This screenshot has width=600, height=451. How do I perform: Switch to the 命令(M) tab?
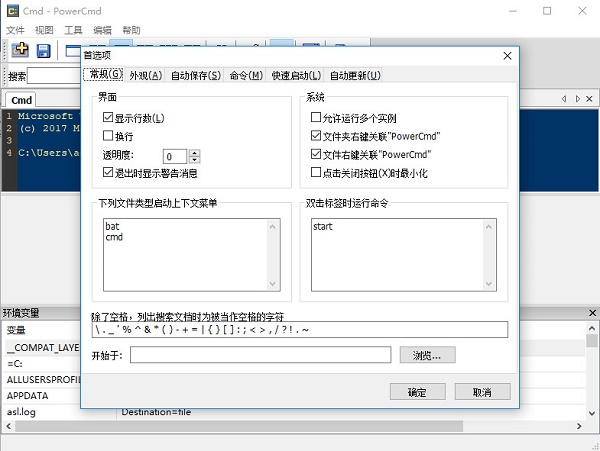246,75
